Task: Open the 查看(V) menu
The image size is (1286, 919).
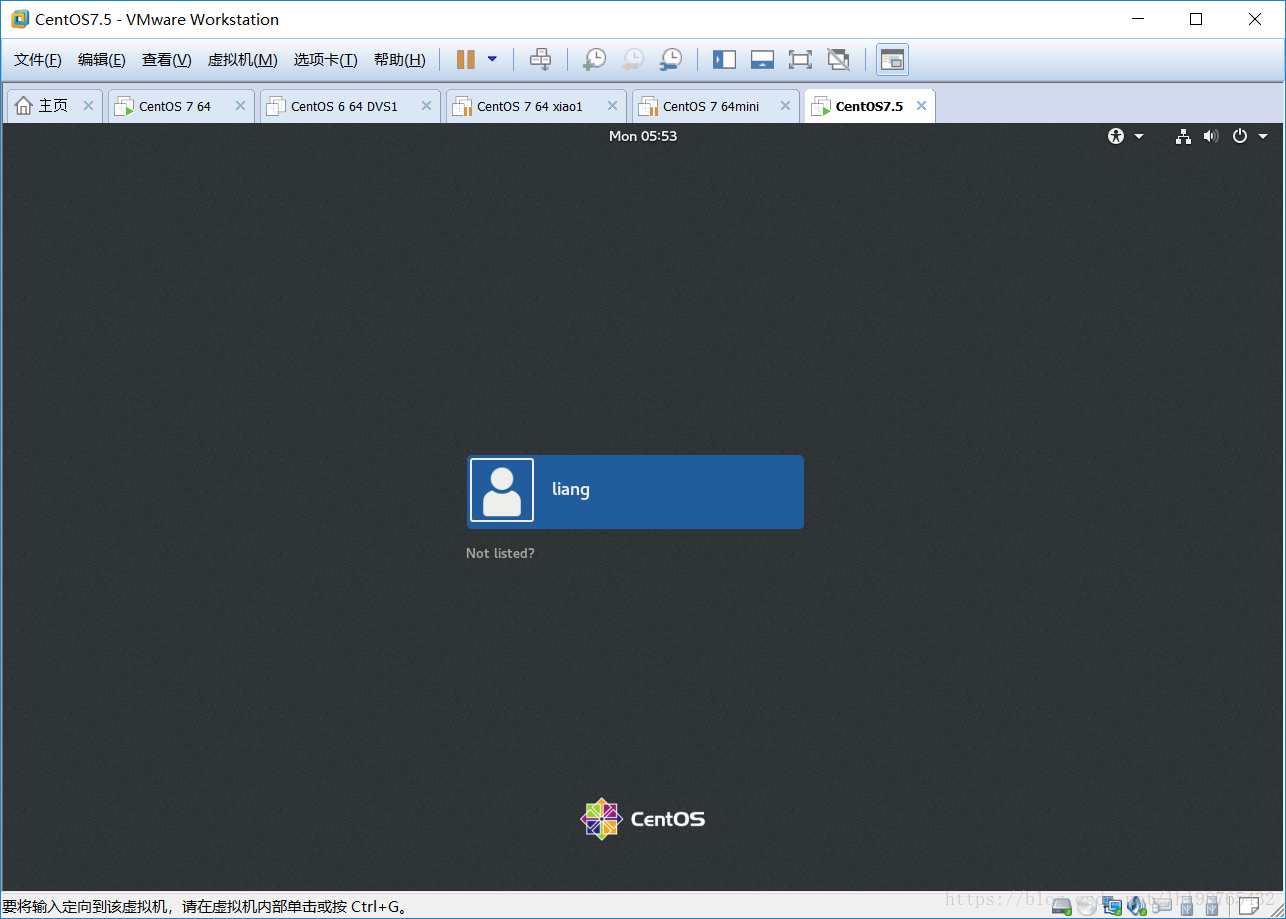Action: click(166, 60)
